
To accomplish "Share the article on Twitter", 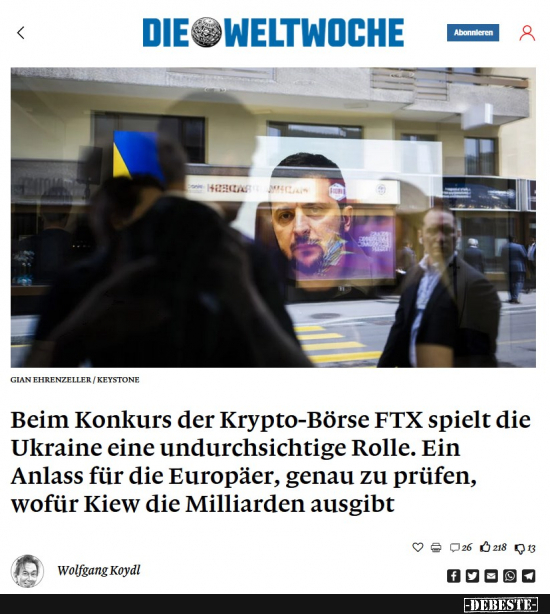I will pyautogui.click(x=472, y=576).
